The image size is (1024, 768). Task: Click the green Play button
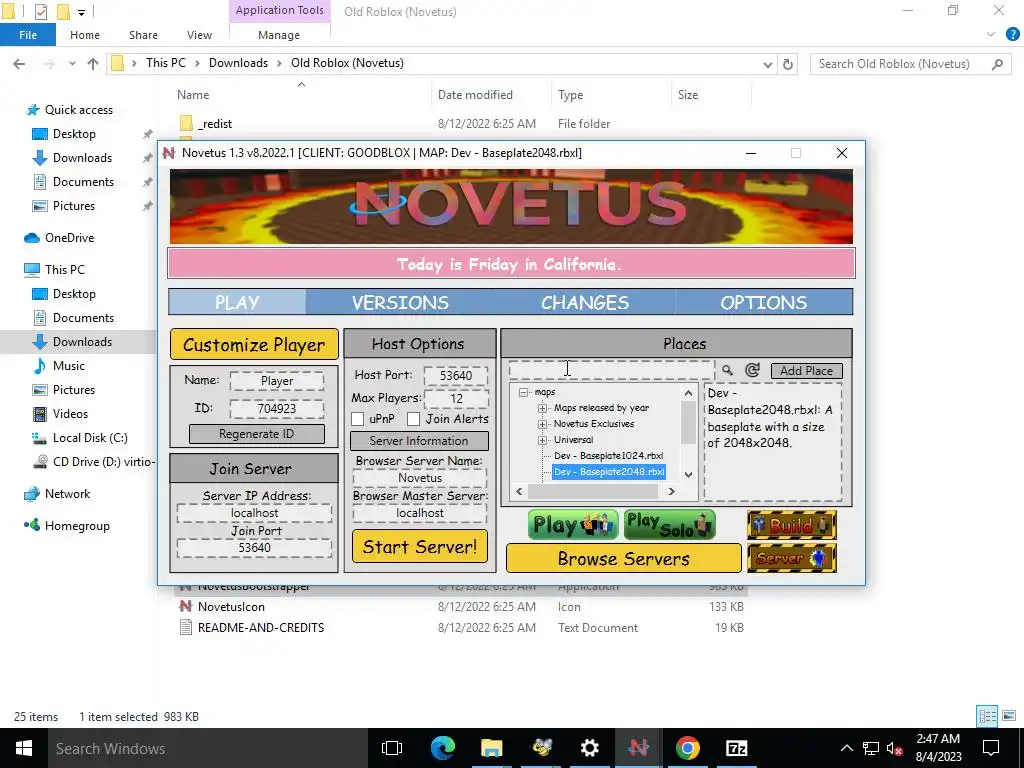(573, 525)
